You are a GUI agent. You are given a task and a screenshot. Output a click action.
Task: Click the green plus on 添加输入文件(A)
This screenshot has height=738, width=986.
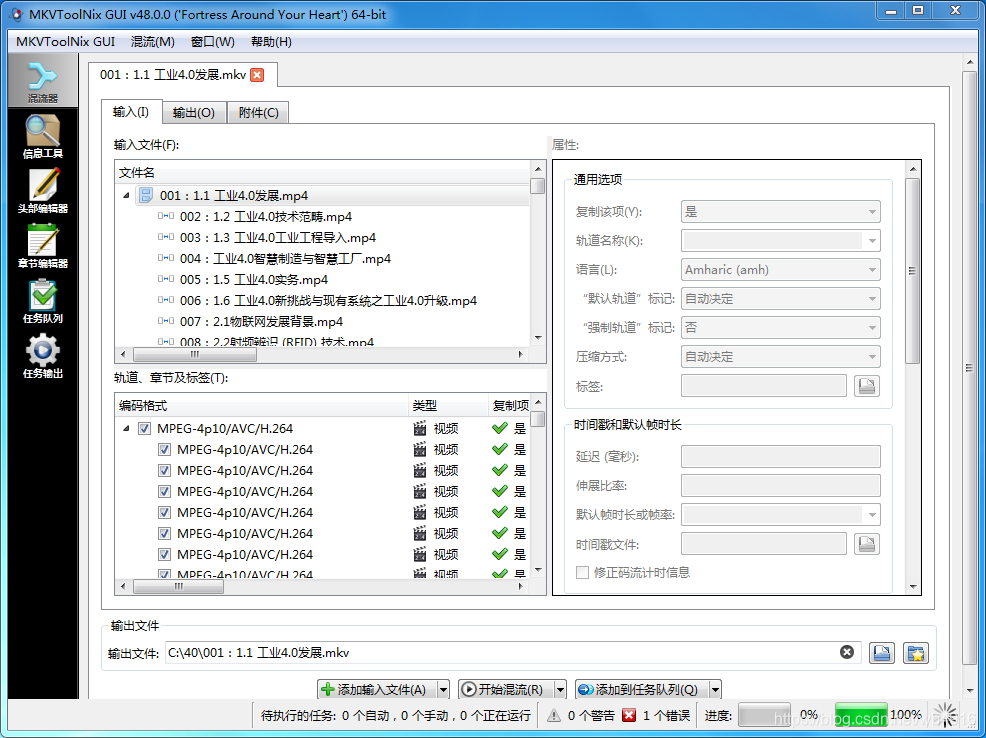[327, 690]
